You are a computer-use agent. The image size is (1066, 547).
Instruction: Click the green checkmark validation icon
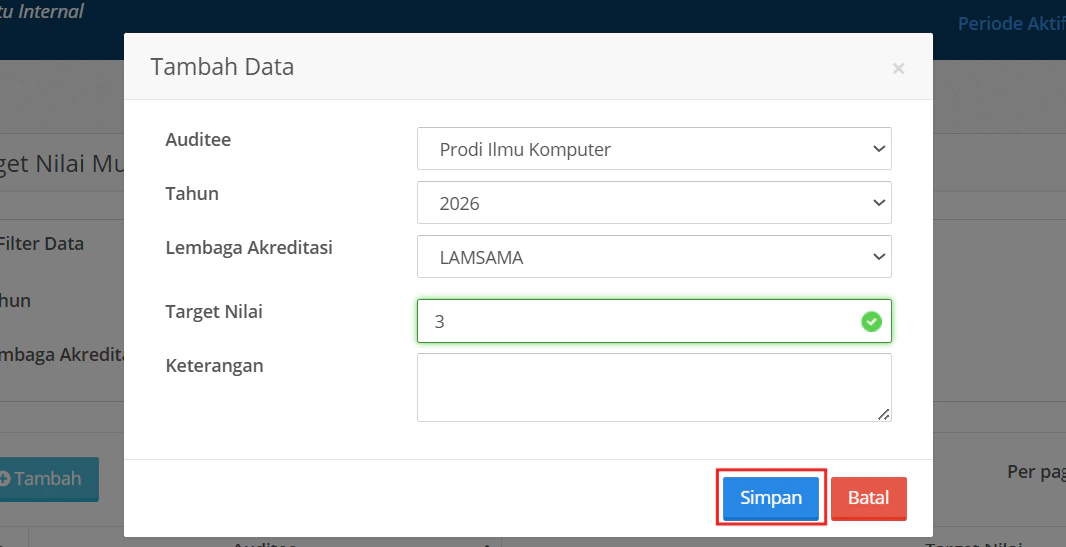[x=871, y=321]
